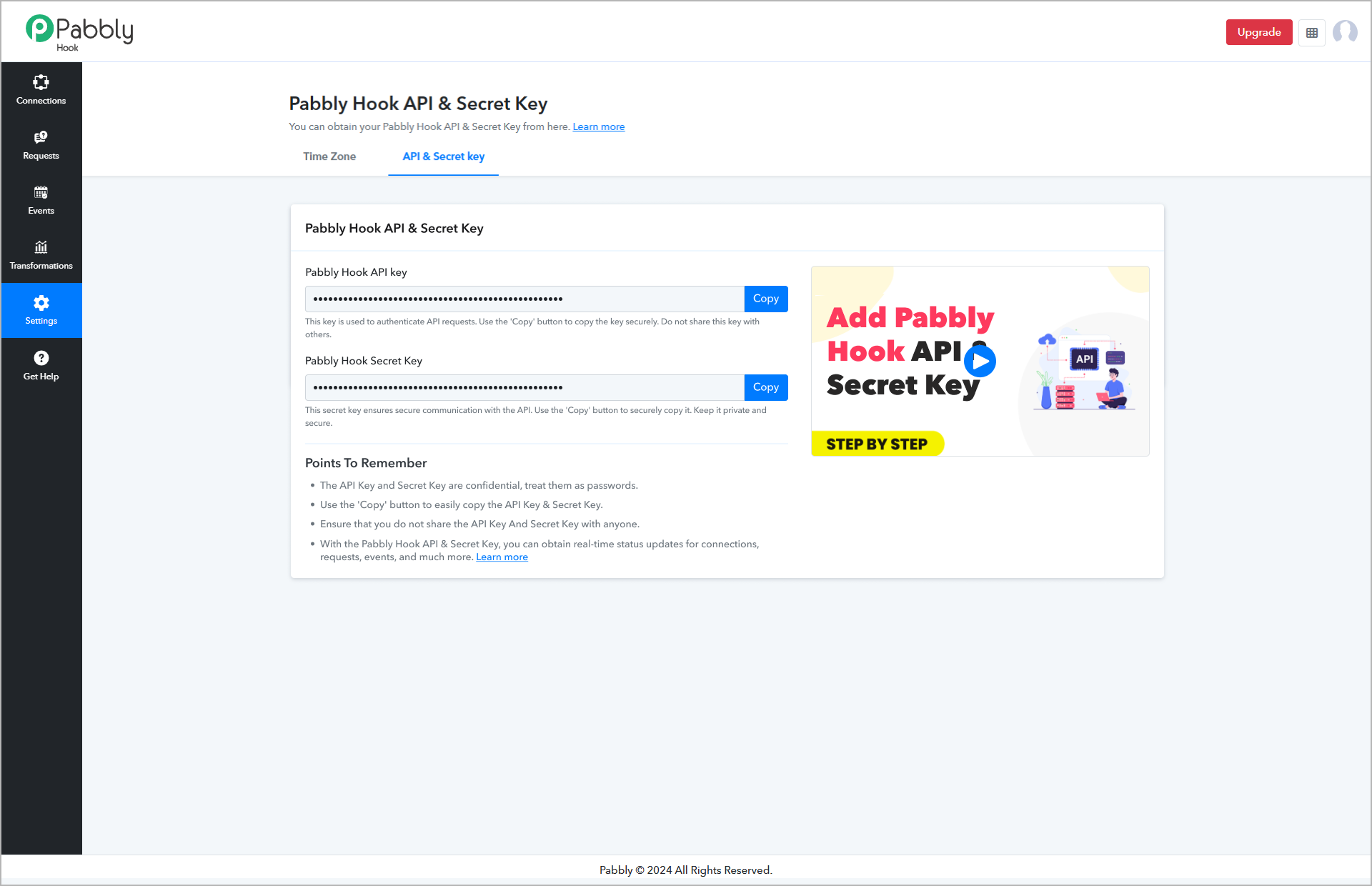Select the API & Secret key tab
Image resolution: width=1372 pixels, height=886 pixels.
(x=444, y=156)
